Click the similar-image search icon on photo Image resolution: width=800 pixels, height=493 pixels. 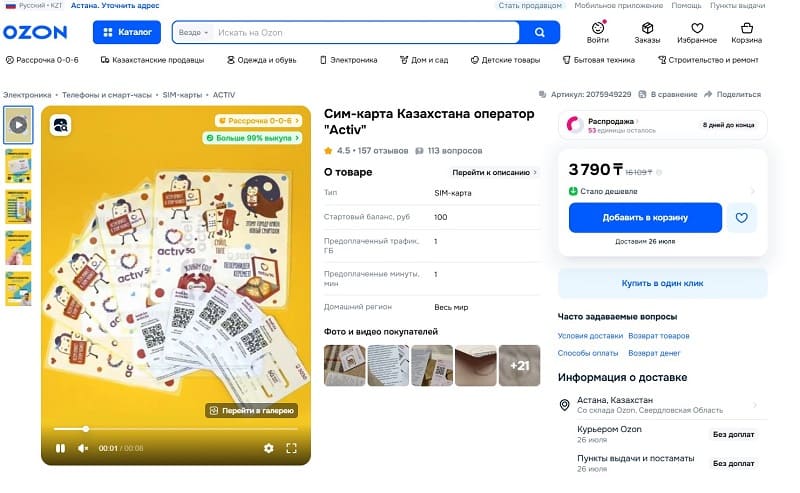pos(61,125)
